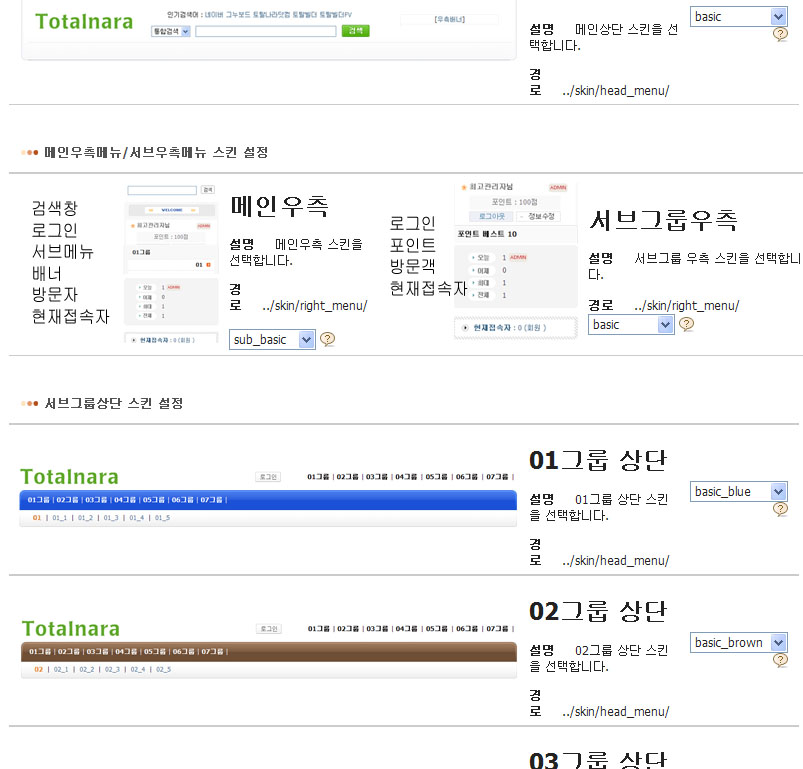Click help icon under main header skin dropdown
This screenshot has height=769, width=803.
click(x=780, y=35)
